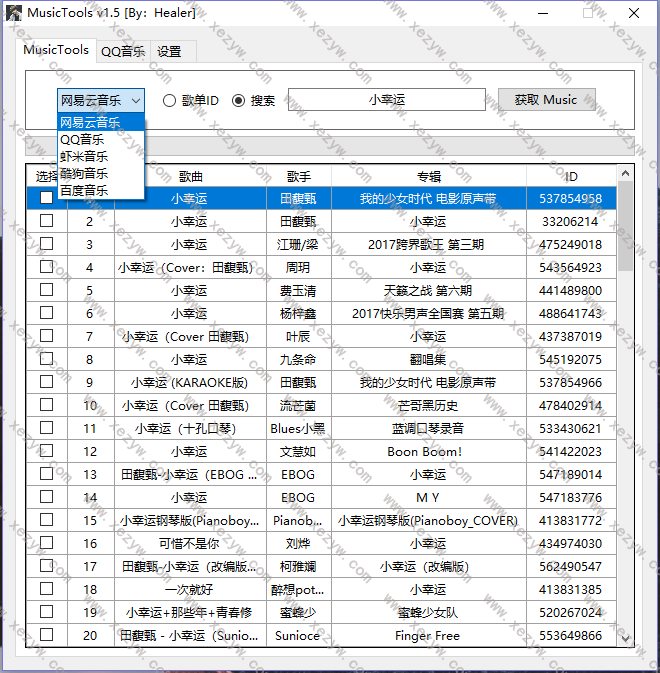Switch to the QQ音乐 tab

(x=123, y=52)
